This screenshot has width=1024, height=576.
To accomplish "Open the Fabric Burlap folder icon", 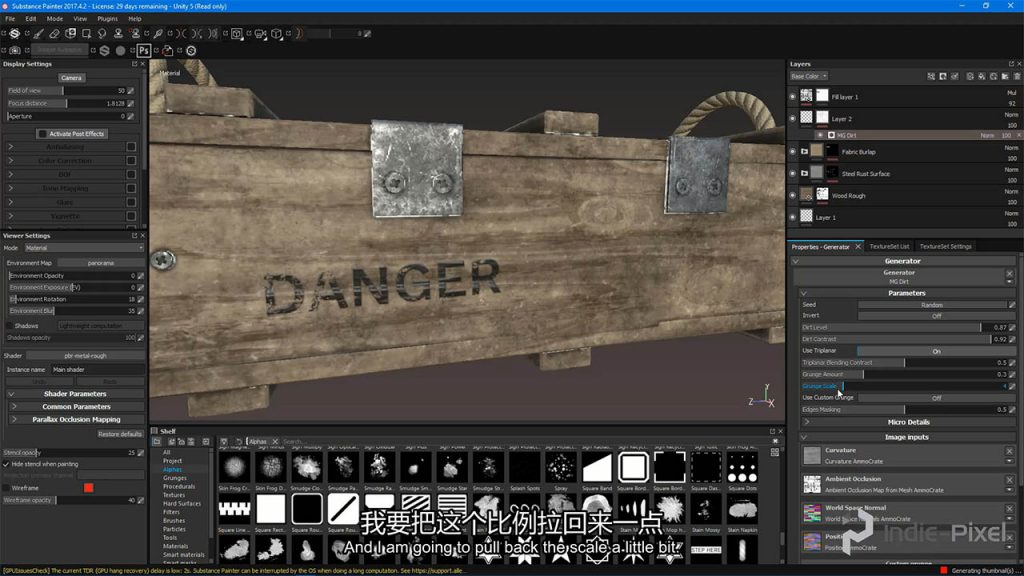I will (805, 152).
